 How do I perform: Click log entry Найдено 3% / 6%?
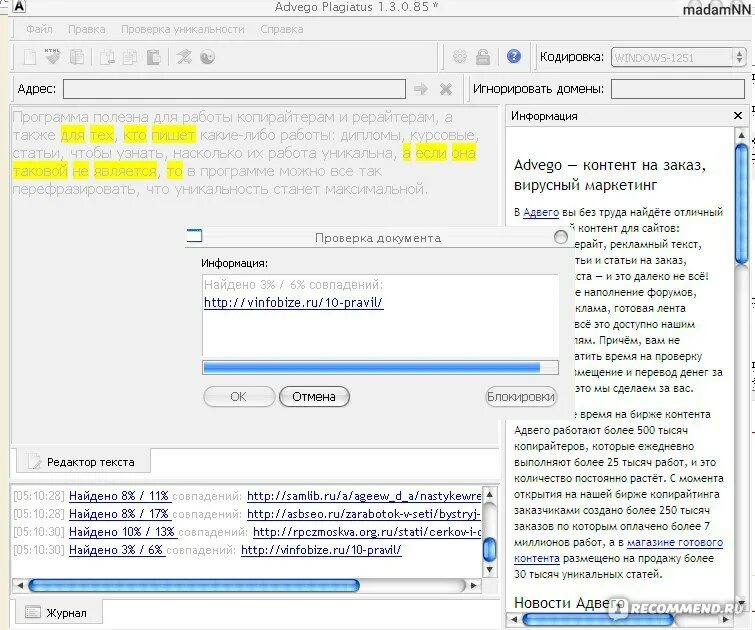coord(116,550)
